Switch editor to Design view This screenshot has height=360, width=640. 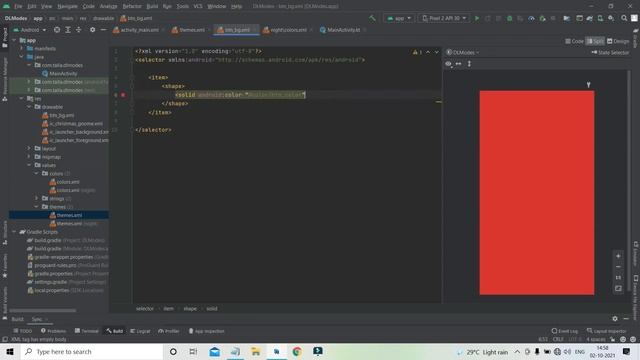[x=618, y=41]
